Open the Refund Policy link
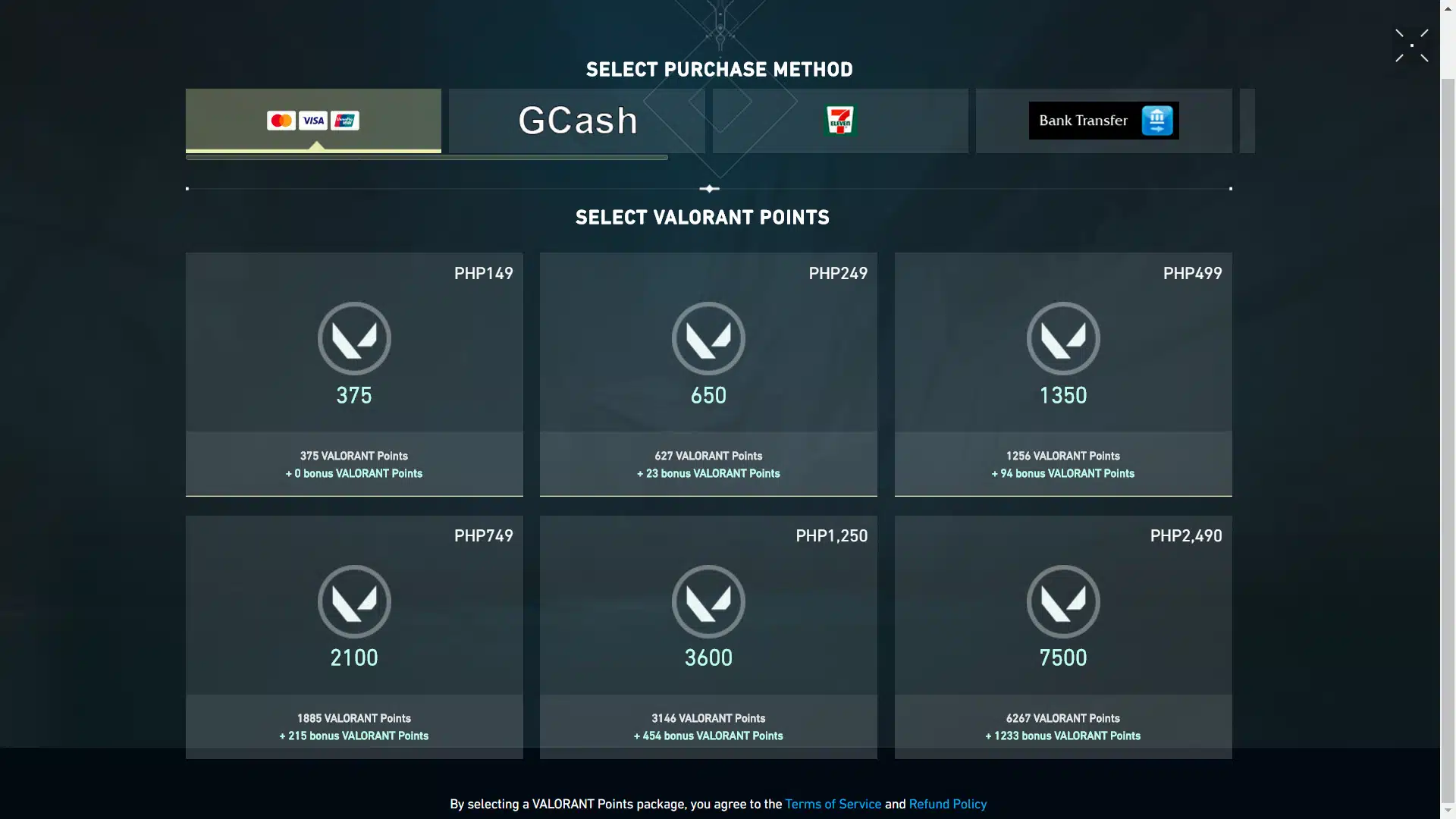This screenshot has width=1456, height=819. tap(948, 804)
